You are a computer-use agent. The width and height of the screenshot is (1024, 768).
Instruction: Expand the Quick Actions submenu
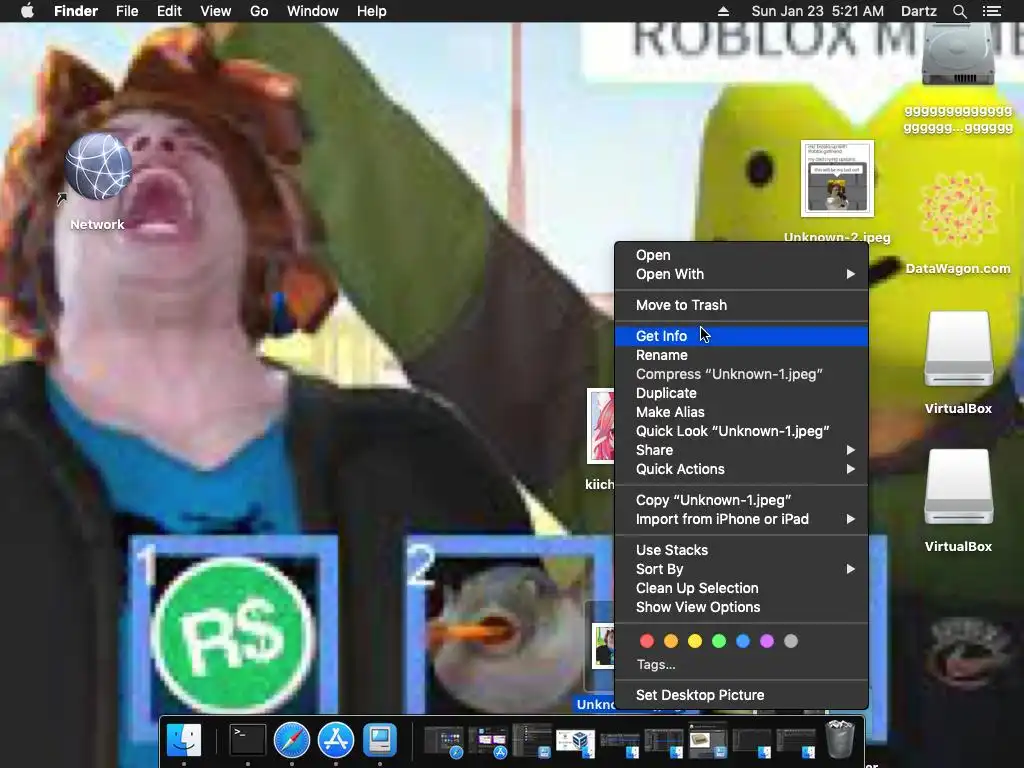(x=741, y=469)
